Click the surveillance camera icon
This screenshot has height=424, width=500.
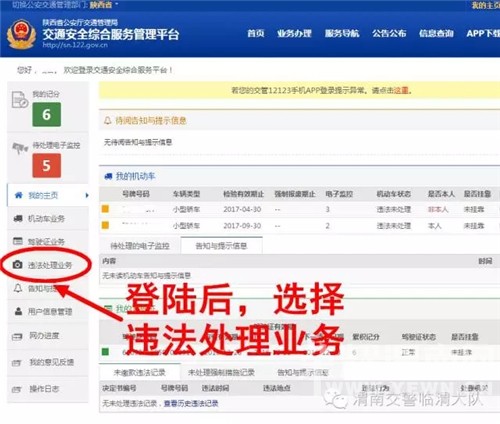(20, 148)
